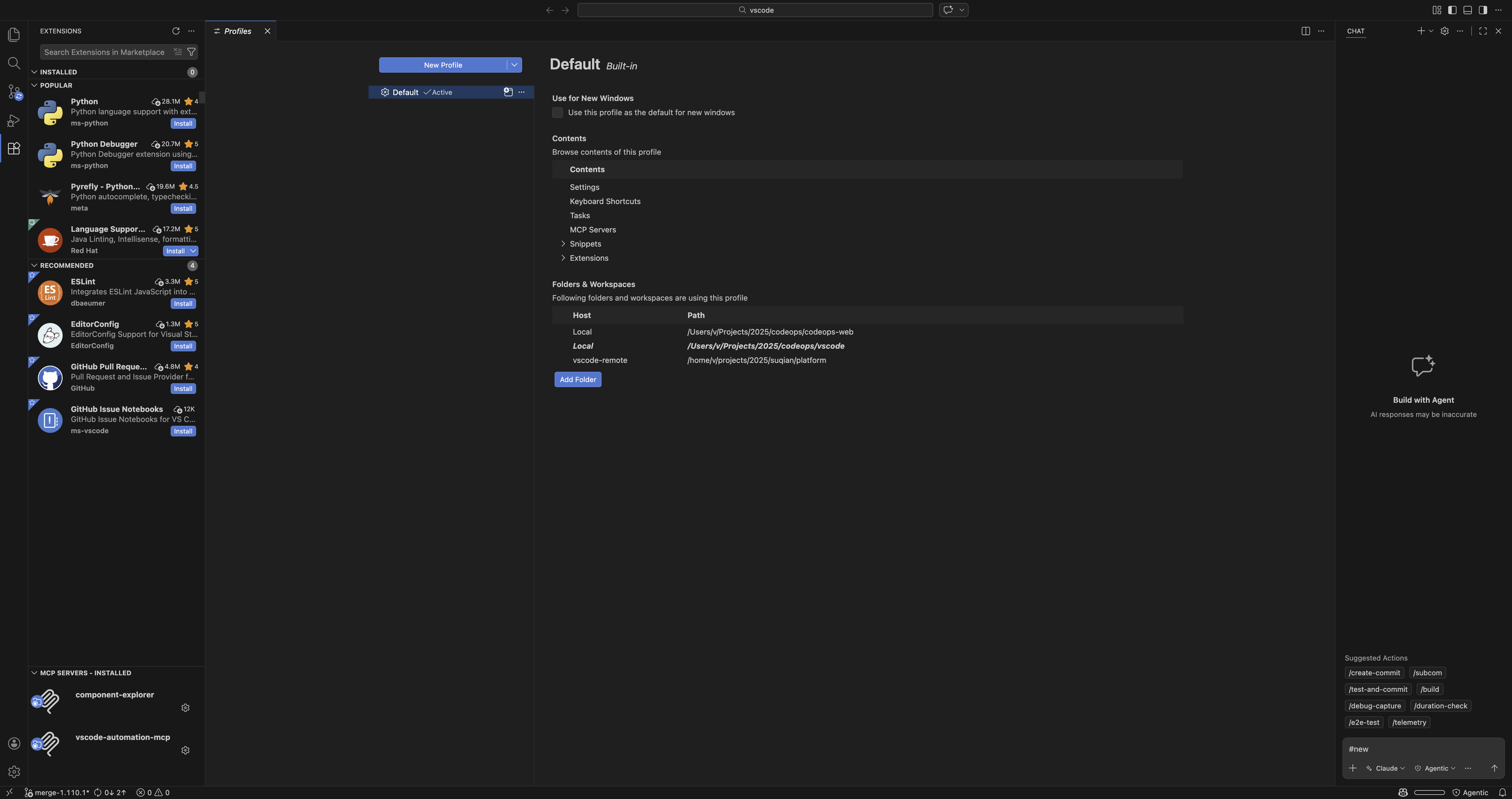This screenshot has height=799, width=1512.
Task: Open settings for the vscode-automation-mcp server
Action: click(x=185, y=750)
